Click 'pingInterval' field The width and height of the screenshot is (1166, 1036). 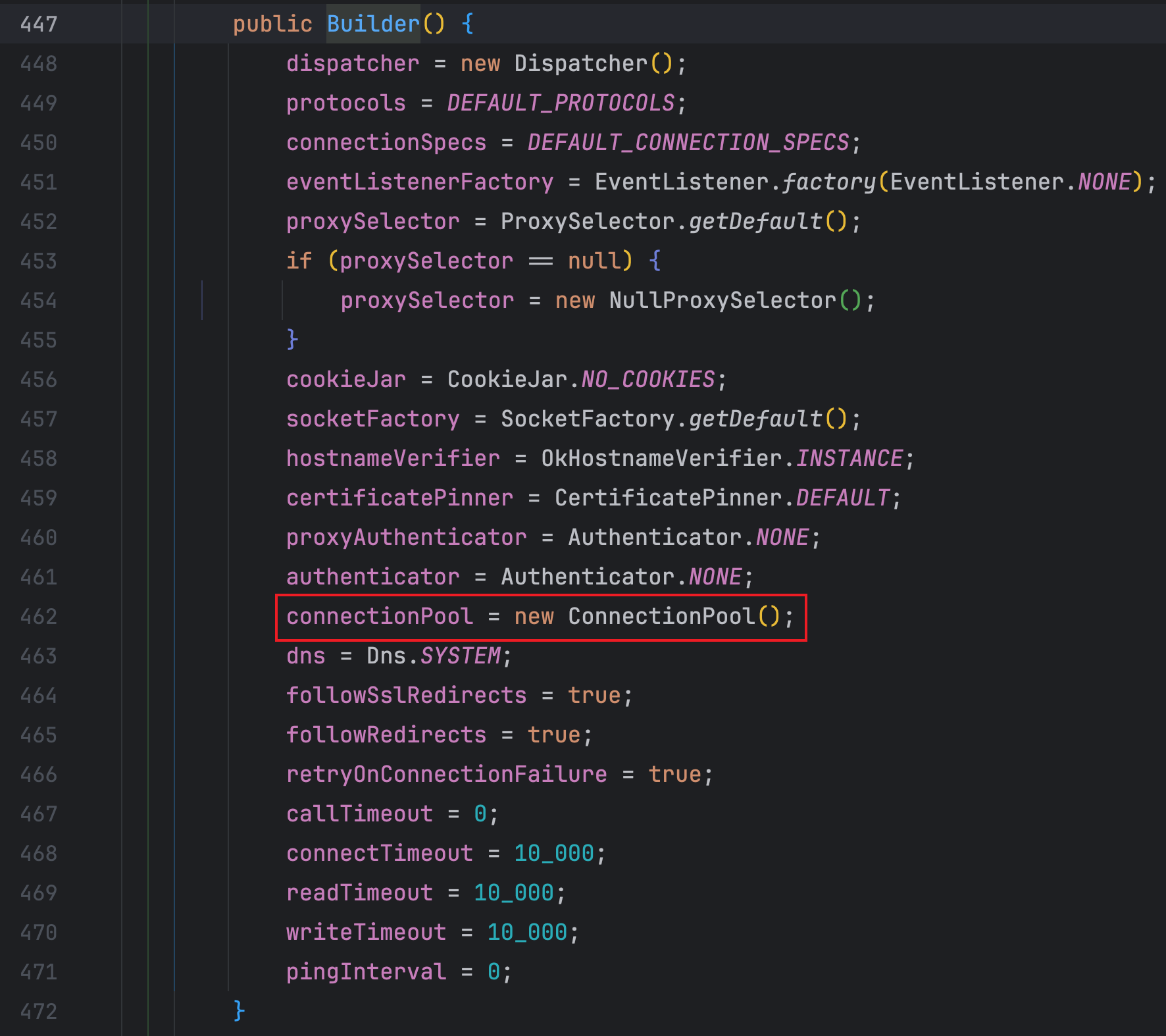pos(367,972)
